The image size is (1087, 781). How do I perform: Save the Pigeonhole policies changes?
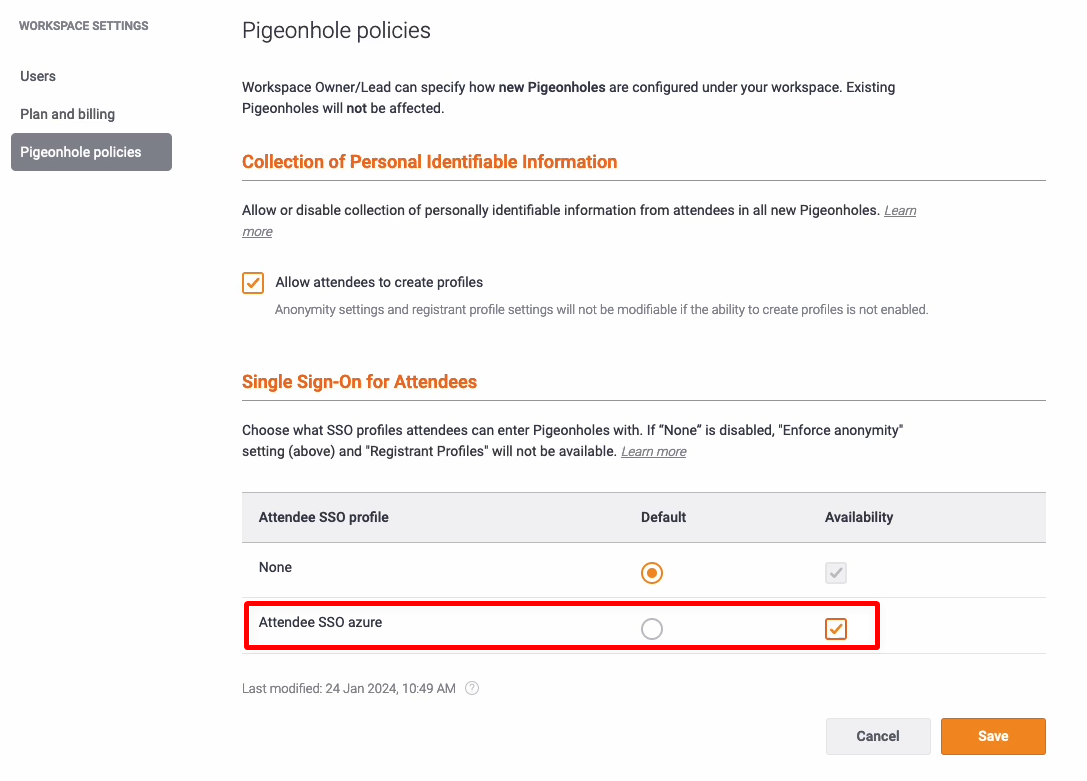pyautogui.click(x=993, y=736)
